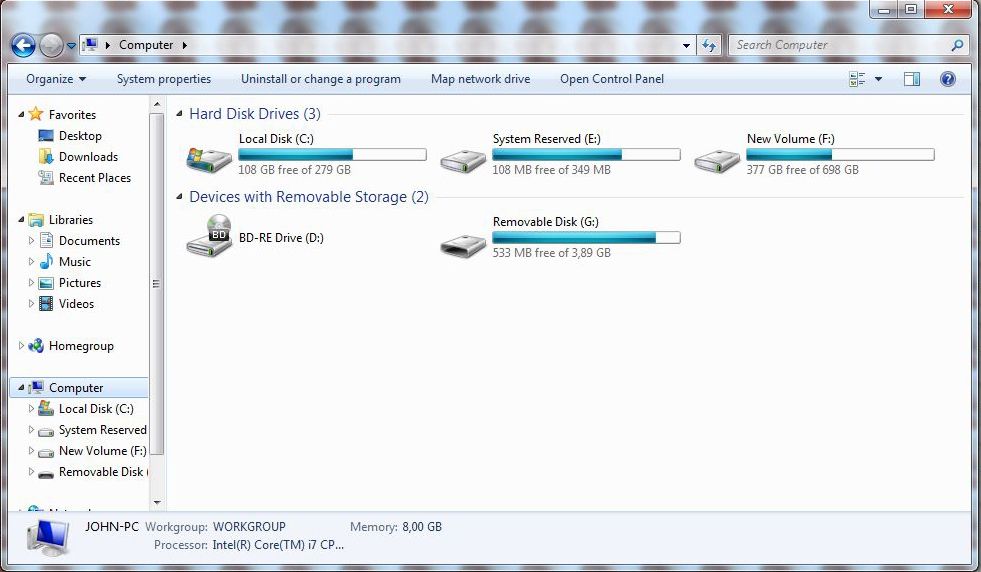
Task: Select Map network drive
Action: pos(480,79)
